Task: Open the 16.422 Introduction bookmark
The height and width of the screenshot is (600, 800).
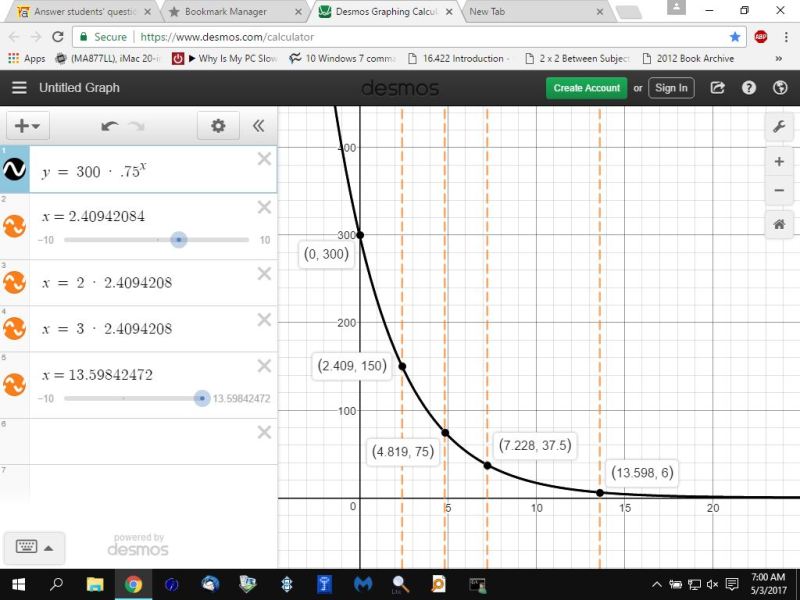Action: point(458,59)
